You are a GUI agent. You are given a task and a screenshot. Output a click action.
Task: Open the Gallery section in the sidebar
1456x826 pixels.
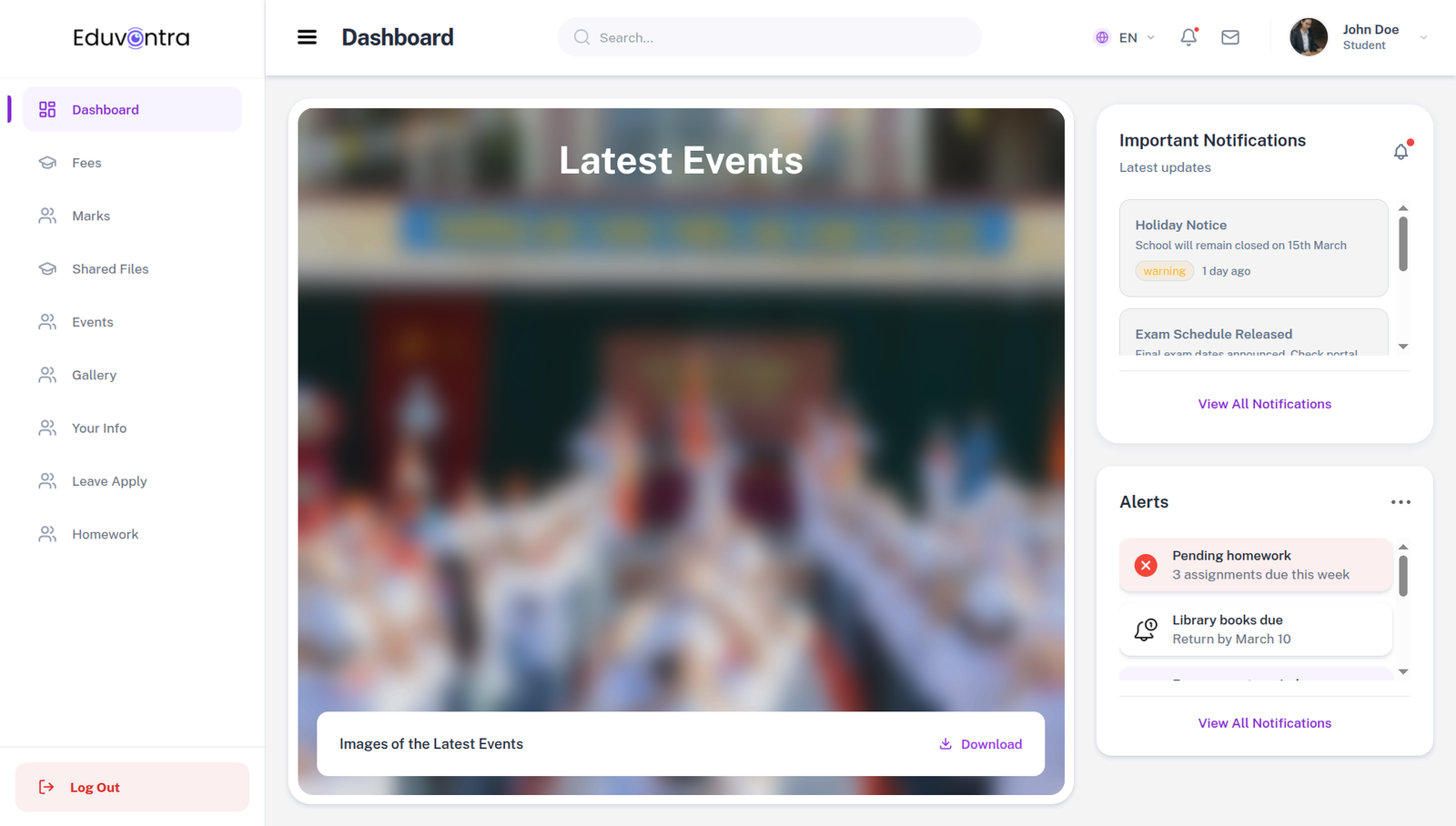pos(94,375)
